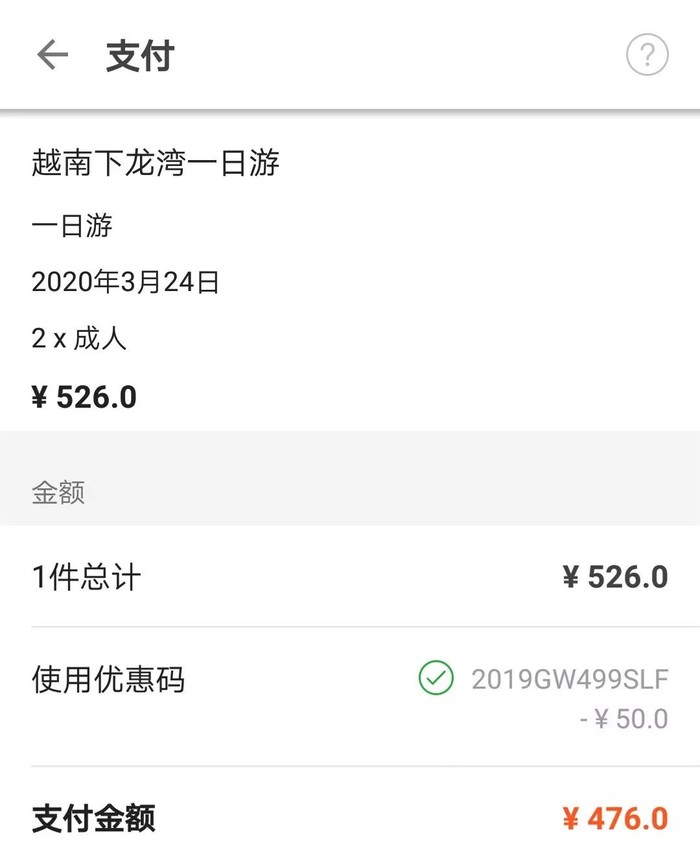Tap the blank area right of 2020年3月24日
Image resolution: width=700 pixels, height=855 pixels.
(450, 282)
